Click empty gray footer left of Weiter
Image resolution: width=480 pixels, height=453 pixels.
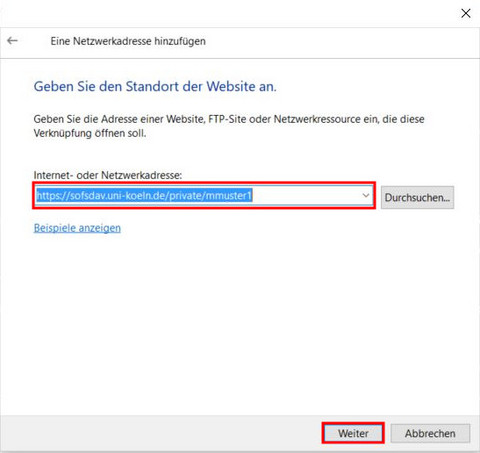pos(160,433)
